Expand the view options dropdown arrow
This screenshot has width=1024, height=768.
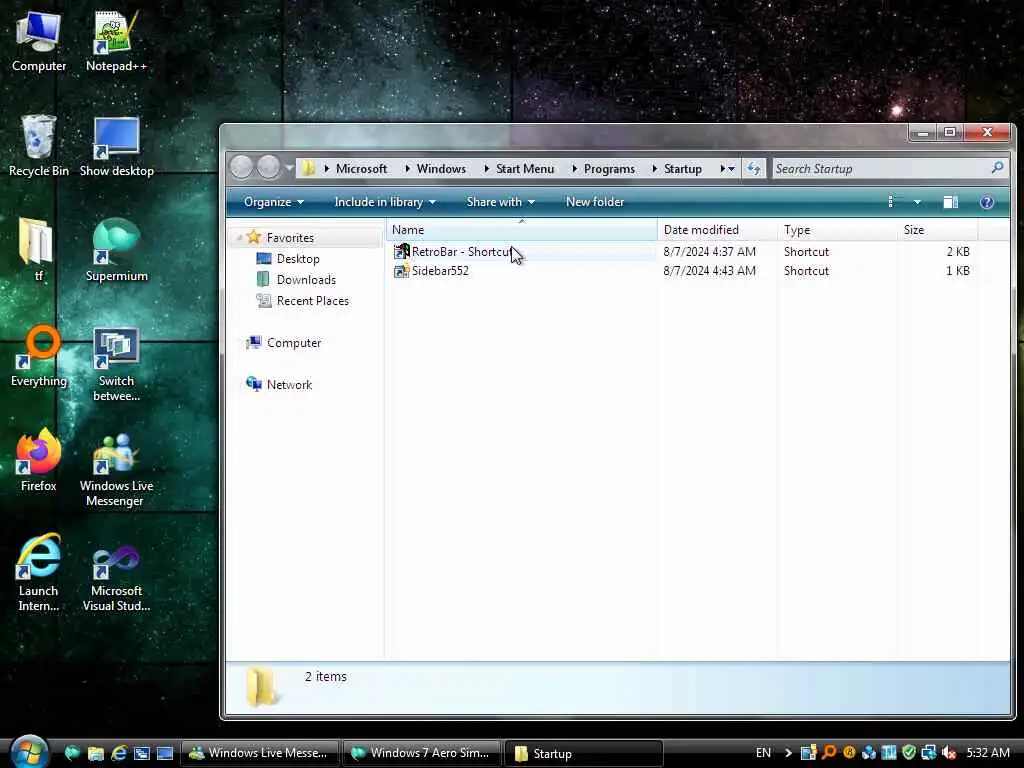tap(917, 202)
